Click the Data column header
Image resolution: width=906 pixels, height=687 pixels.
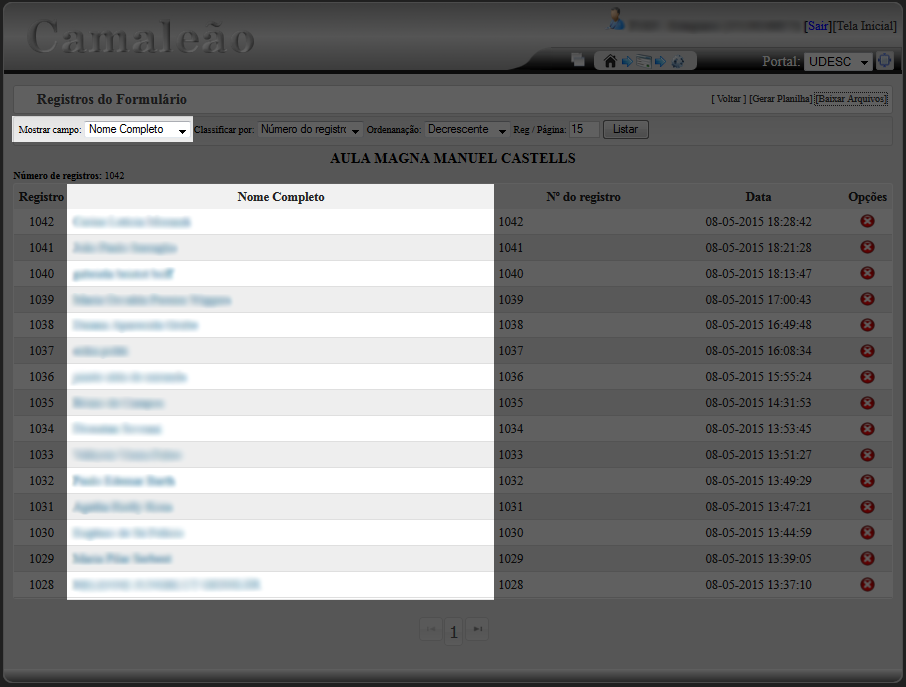758,197
